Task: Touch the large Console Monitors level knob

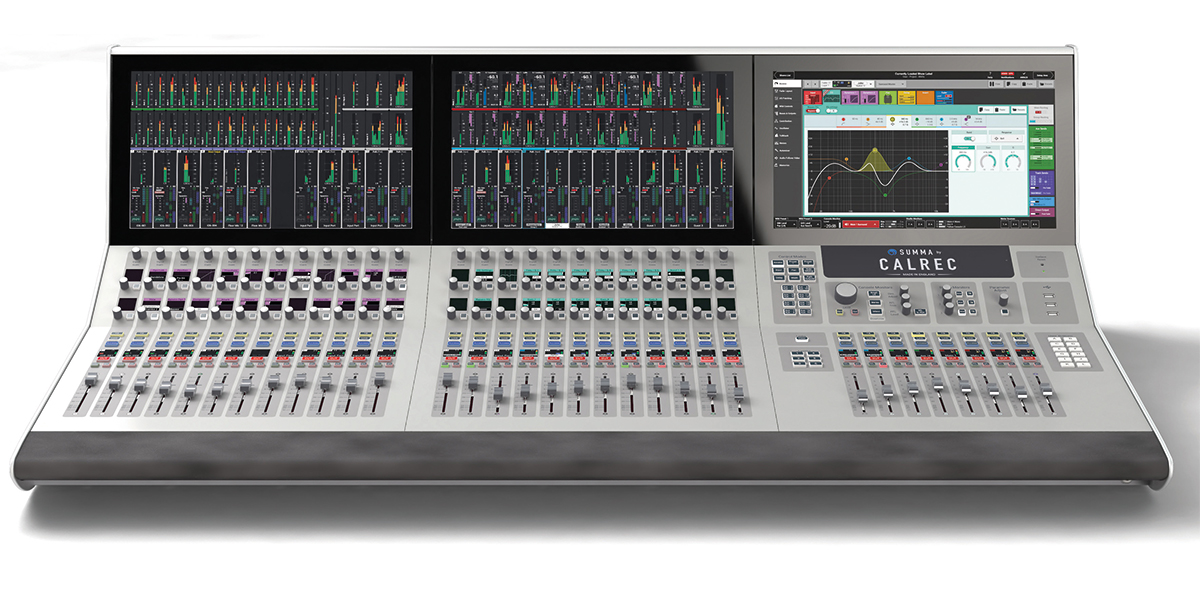Action: coord(847,293)
